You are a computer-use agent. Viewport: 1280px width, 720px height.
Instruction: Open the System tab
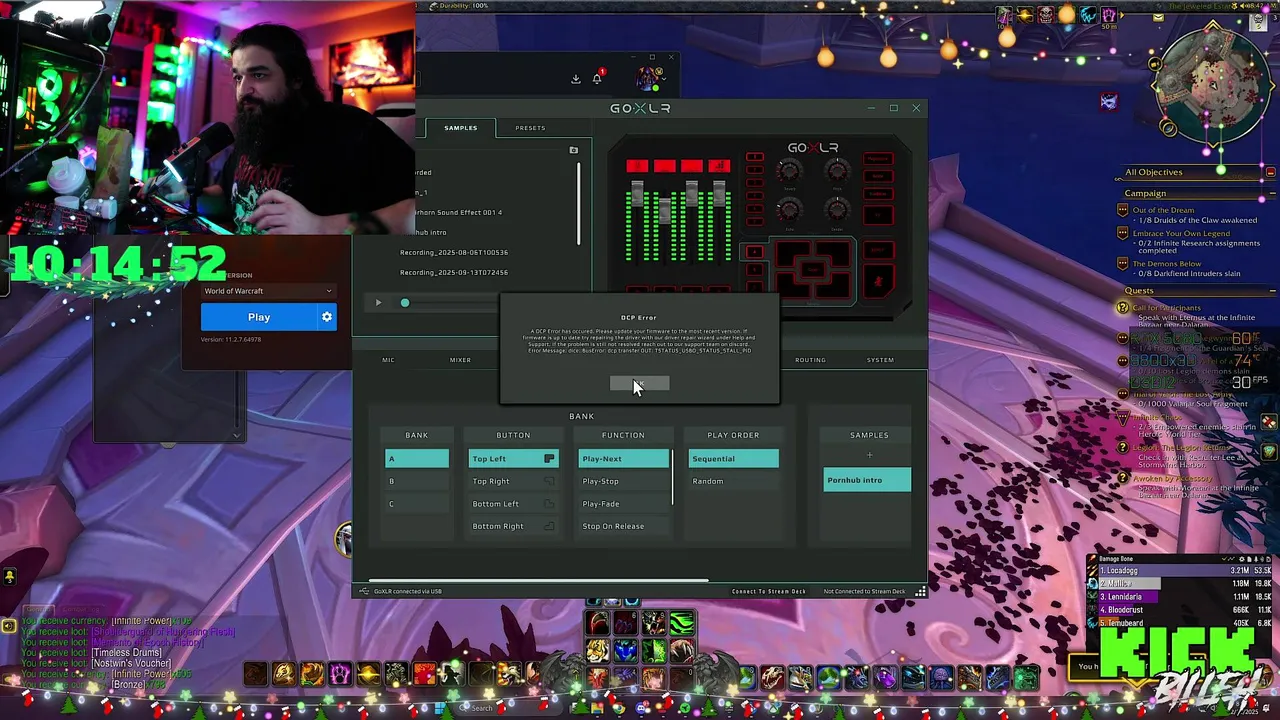coord(880,360)
